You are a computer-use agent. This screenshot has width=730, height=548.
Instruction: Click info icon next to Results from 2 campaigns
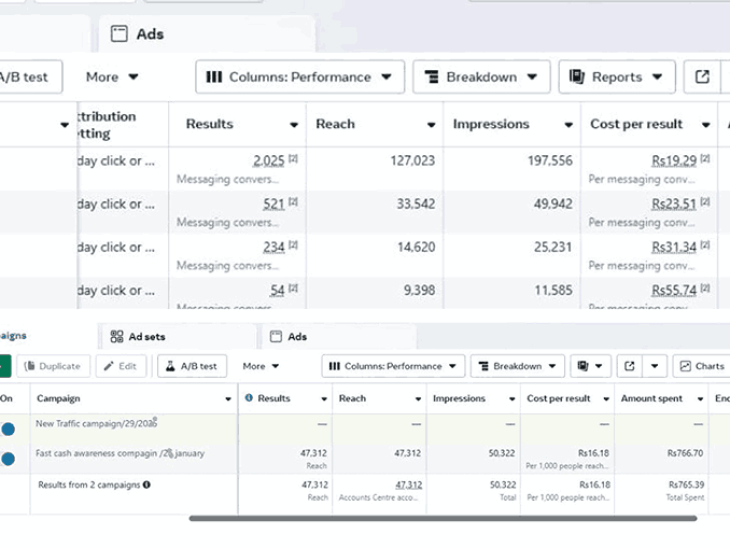[x=147, y=485]
